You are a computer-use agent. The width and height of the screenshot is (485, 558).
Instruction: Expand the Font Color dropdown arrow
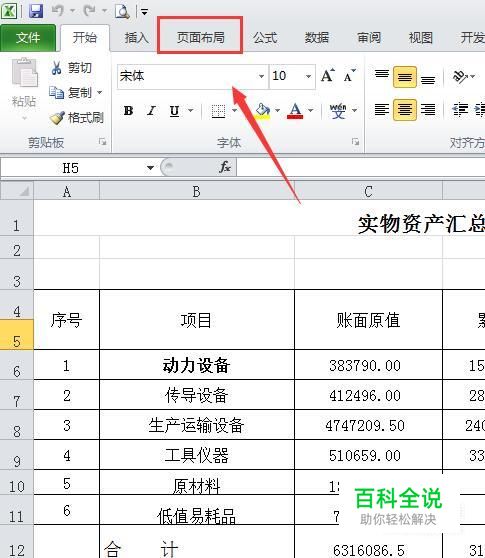[x=311, y=111]
